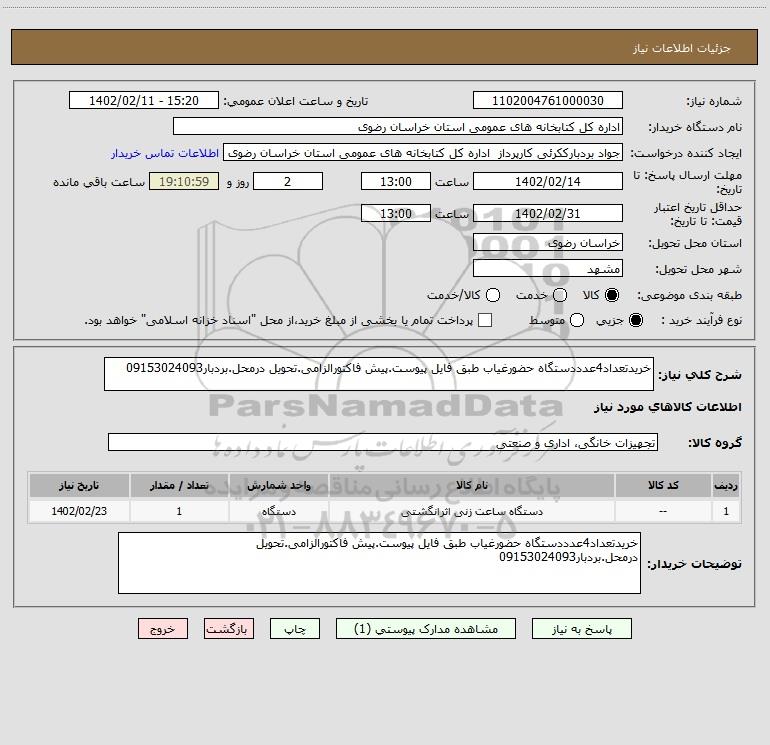770x745 pixels.
Task: Click the توضیحات خریدار text area
Action: pyautogui.click(x=380, y=563)
